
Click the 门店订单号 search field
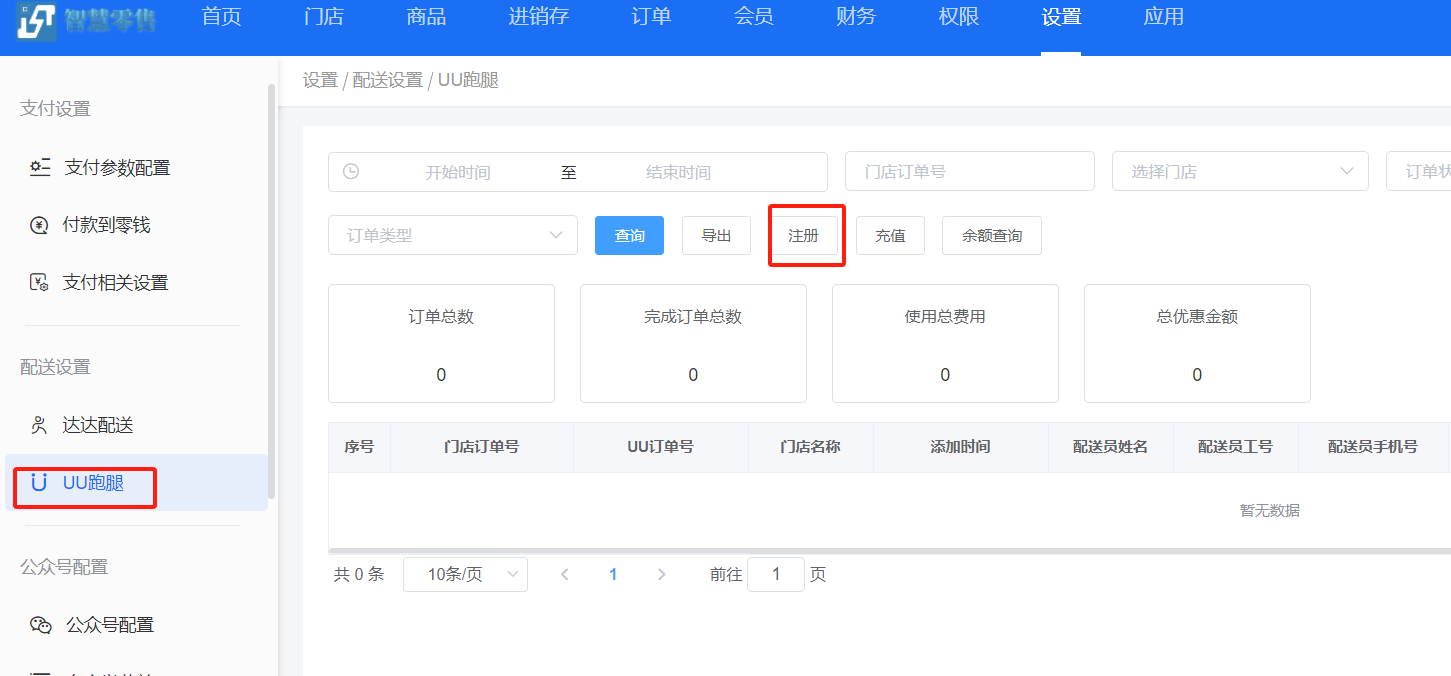(970, 171)
